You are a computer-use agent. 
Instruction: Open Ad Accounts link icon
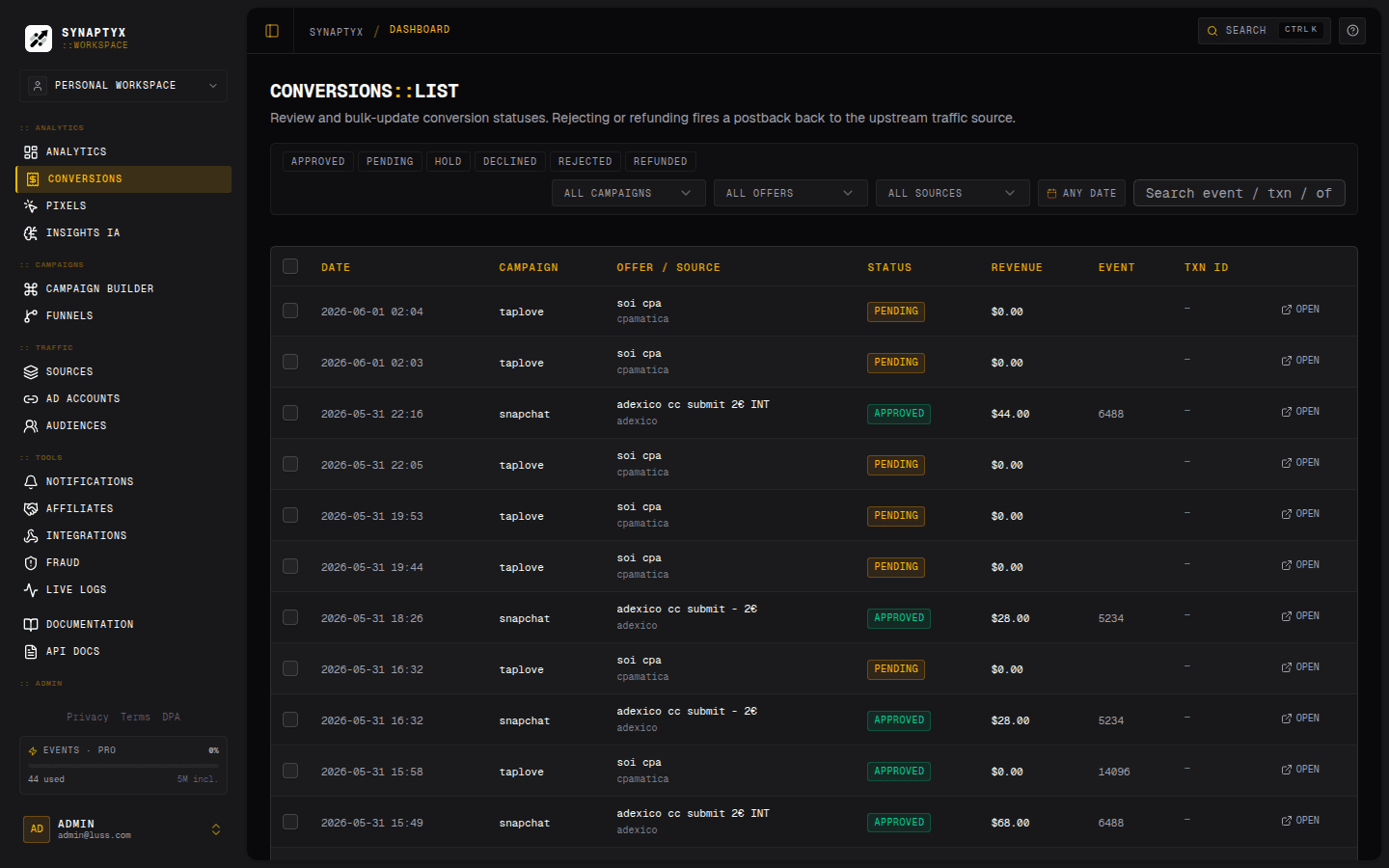[x=31, y=399]
